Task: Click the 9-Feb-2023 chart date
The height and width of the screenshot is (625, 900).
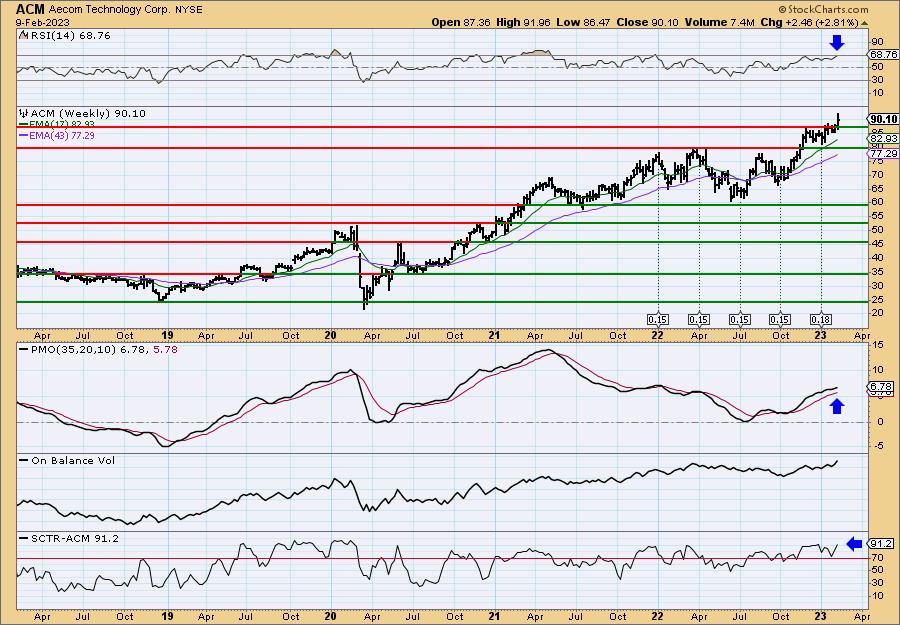Action: tap(43, 22)
